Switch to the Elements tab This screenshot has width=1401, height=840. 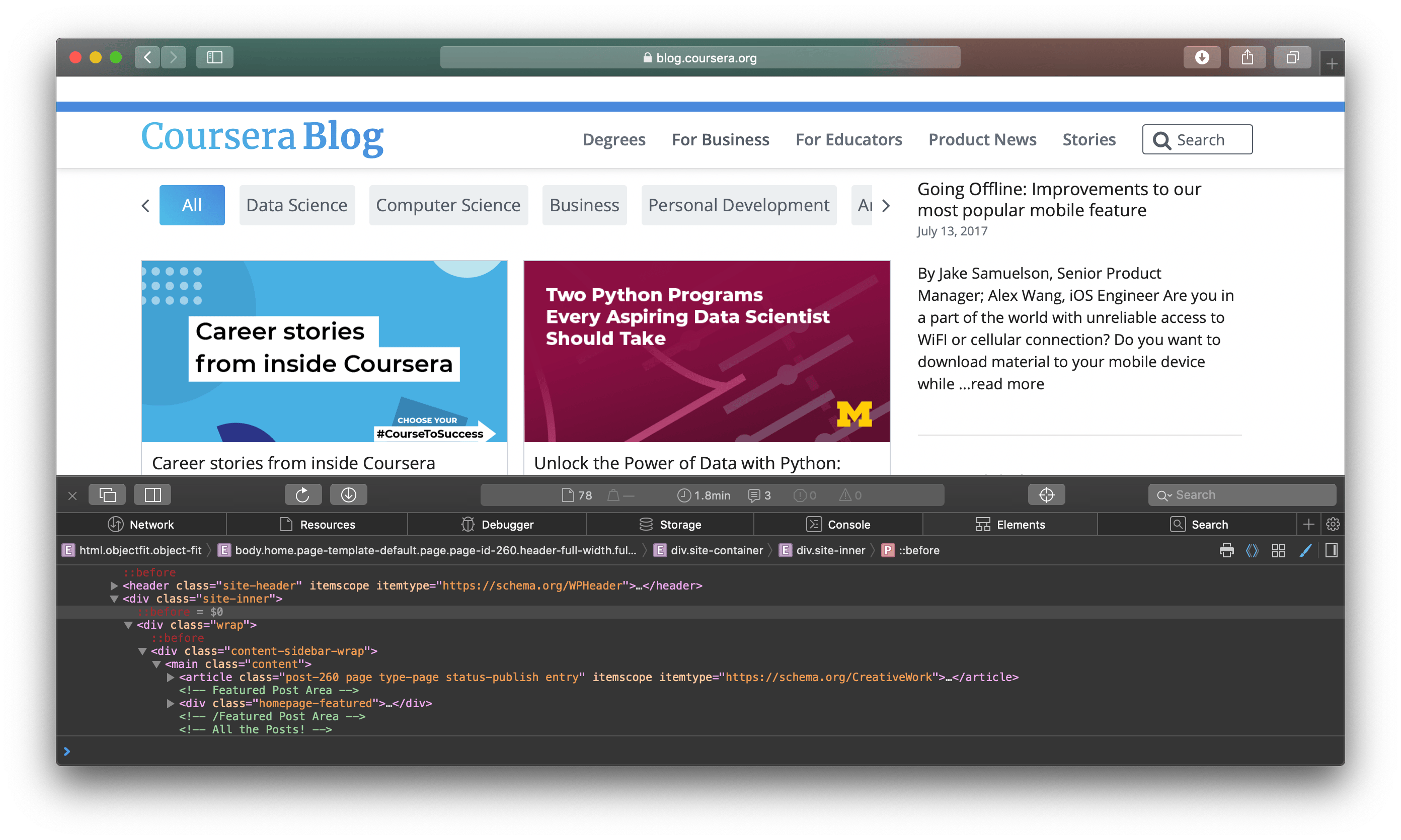pos(1009,525)
